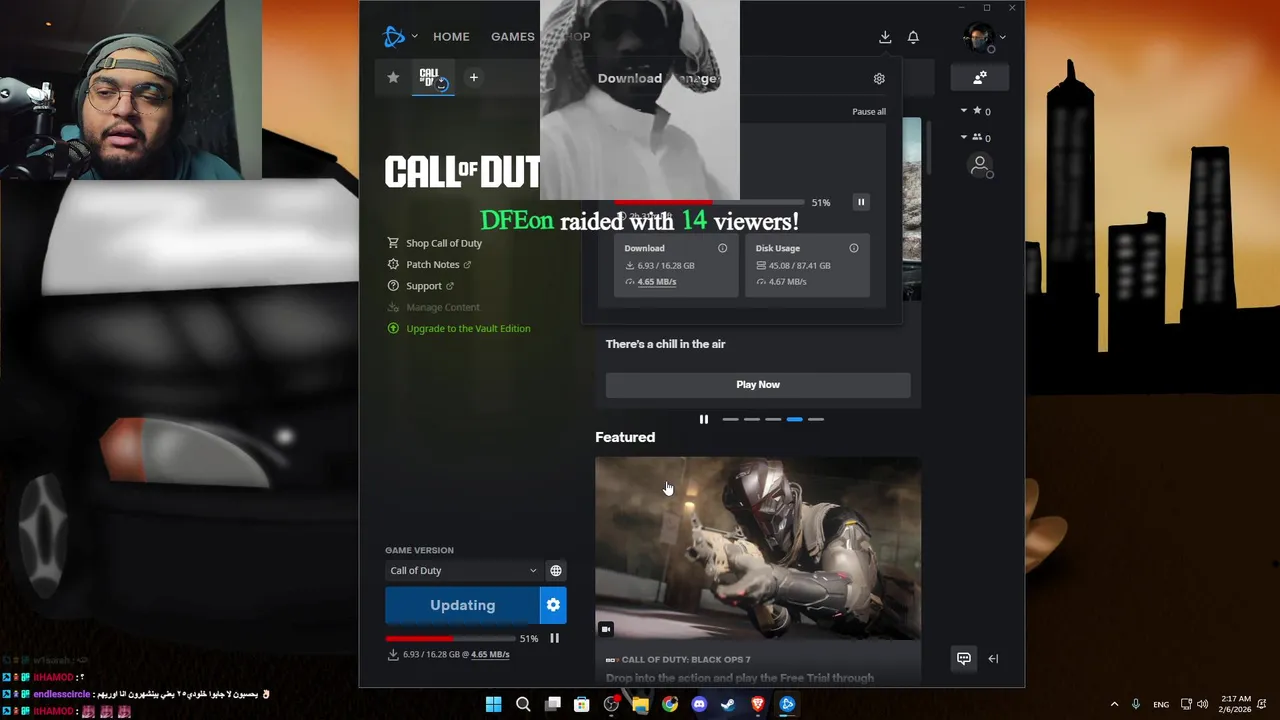Click the video camera icon on featured image

pos(606,629)
